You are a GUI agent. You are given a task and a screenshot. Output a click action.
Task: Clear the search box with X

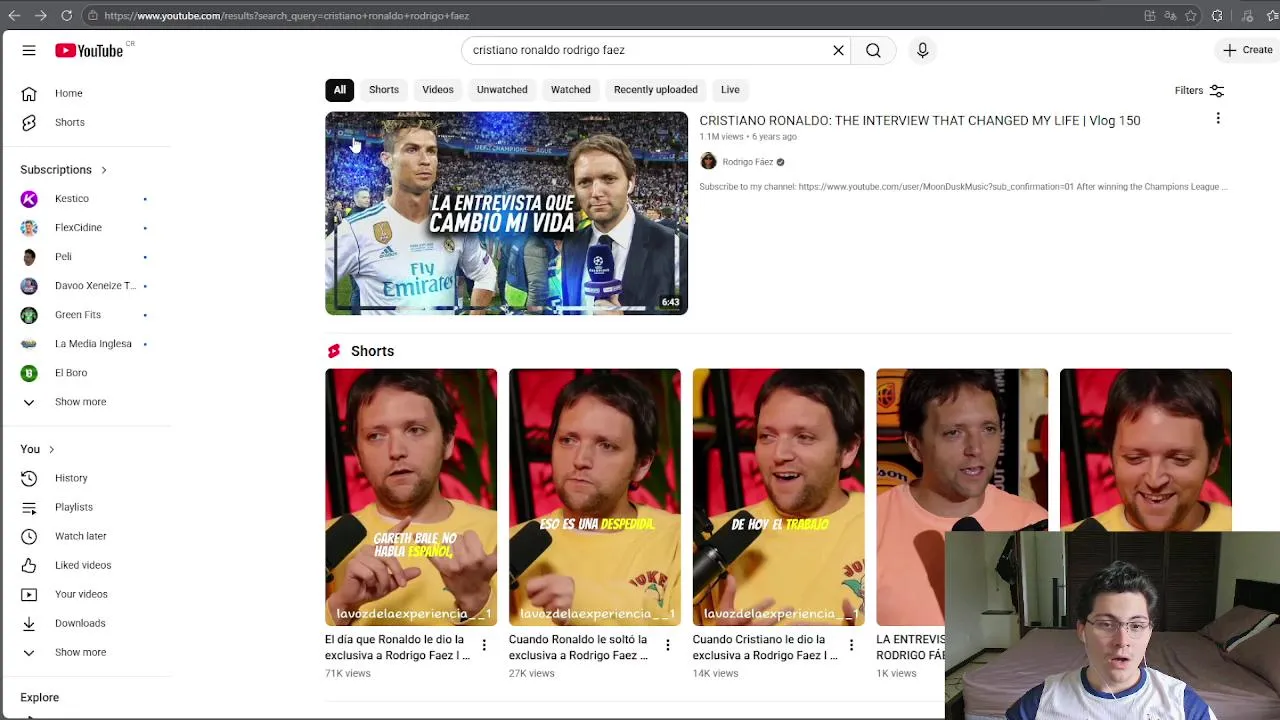pyautogui.click(x=838, y=50)
